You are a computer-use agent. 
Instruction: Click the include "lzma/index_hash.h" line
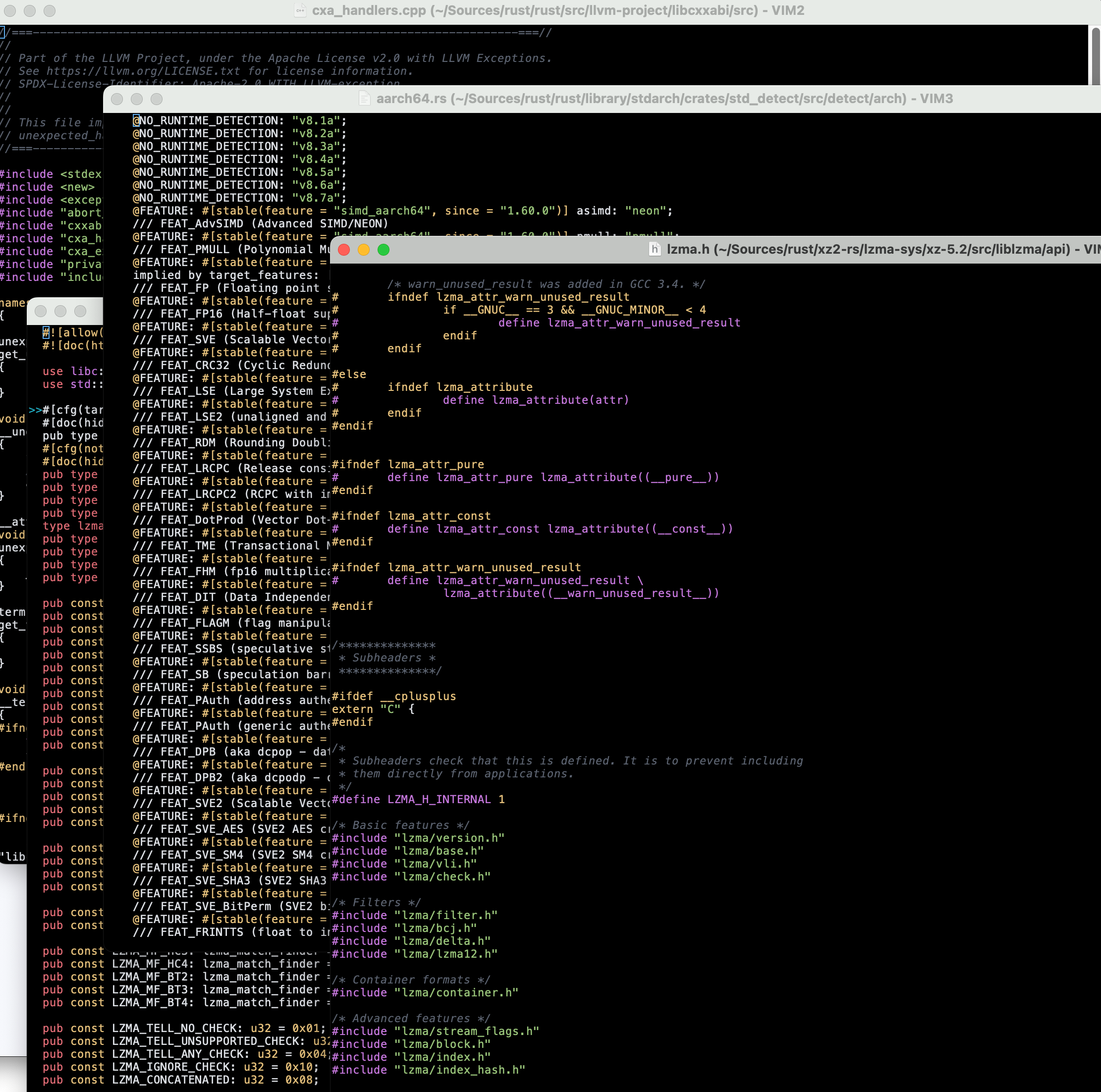[x=429, y=1070]
